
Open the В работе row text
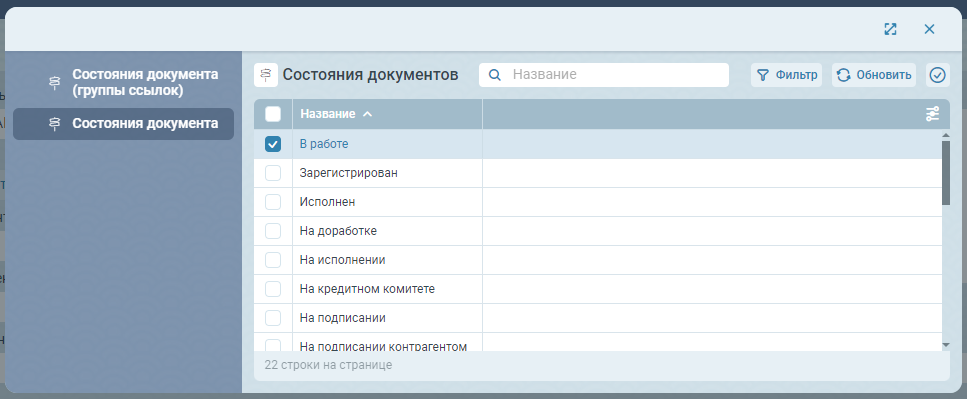[324, 144]
